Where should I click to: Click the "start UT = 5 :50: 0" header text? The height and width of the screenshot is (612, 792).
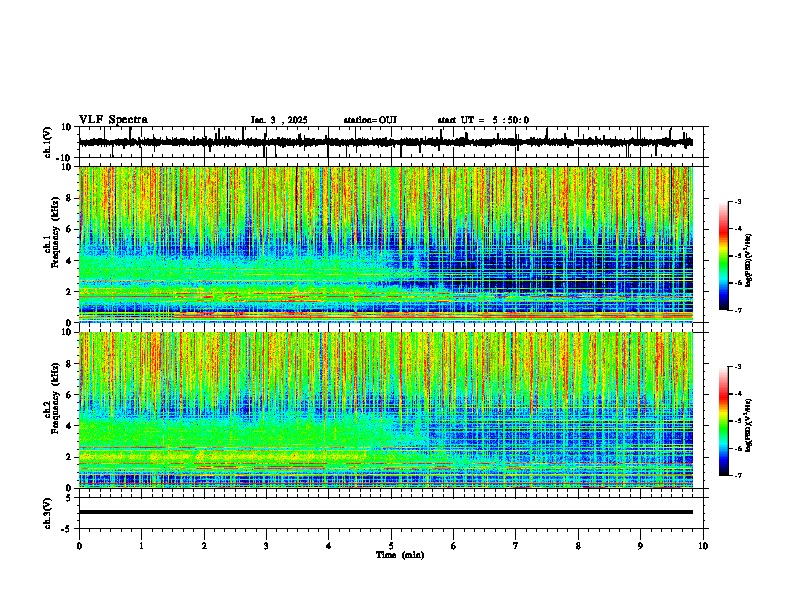483,120
